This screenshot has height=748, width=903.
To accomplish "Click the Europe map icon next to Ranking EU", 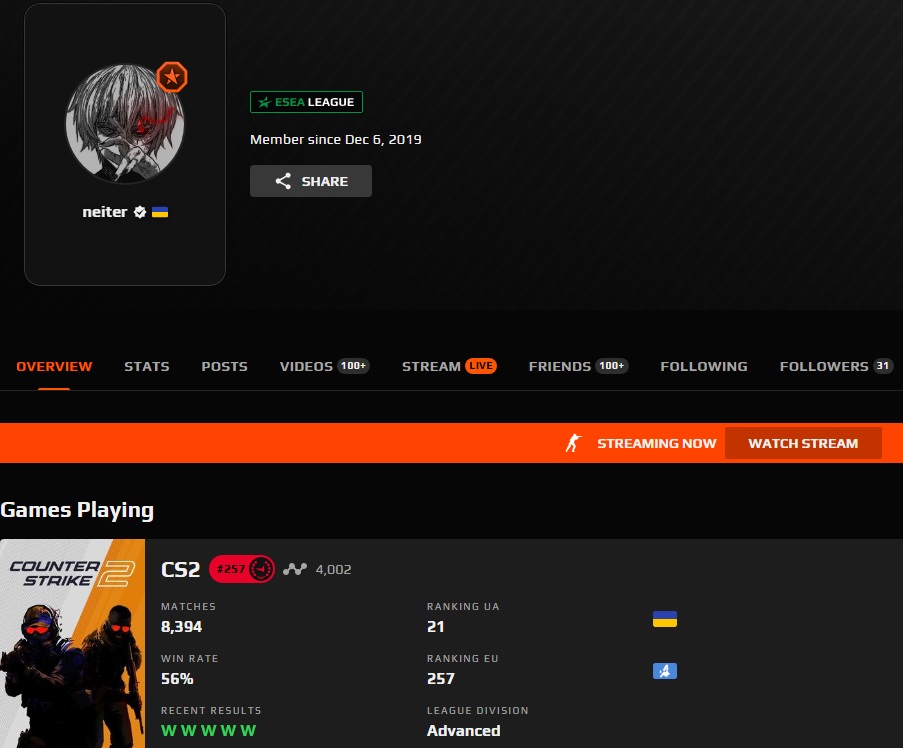I will coord(665,671).
